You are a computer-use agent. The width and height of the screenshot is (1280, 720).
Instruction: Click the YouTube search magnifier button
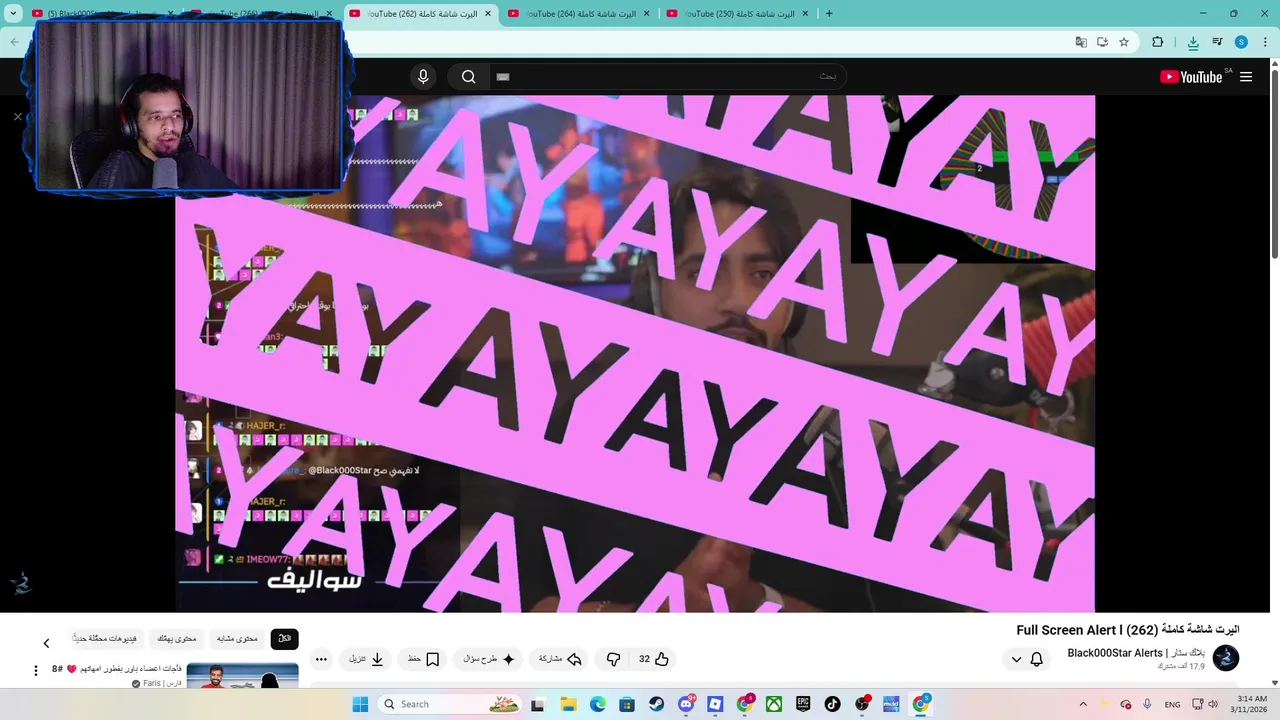pyautogui.click(x=468, y=77)
